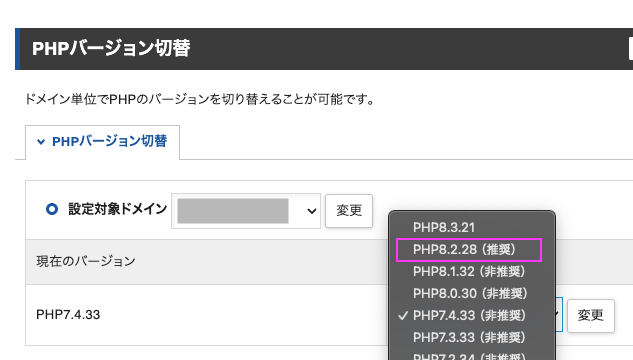Select PHP8.0.30 (非推奨) entry
Screen dimensions: 633x360
pyautogui.click(x=472, y=293)
